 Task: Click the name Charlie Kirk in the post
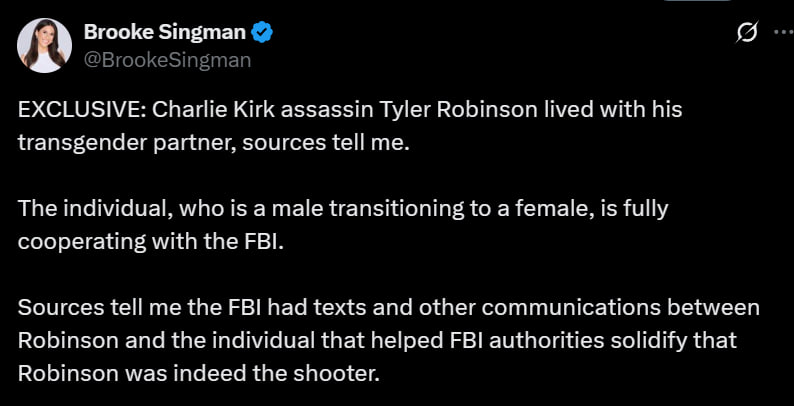tap(213, 110)
